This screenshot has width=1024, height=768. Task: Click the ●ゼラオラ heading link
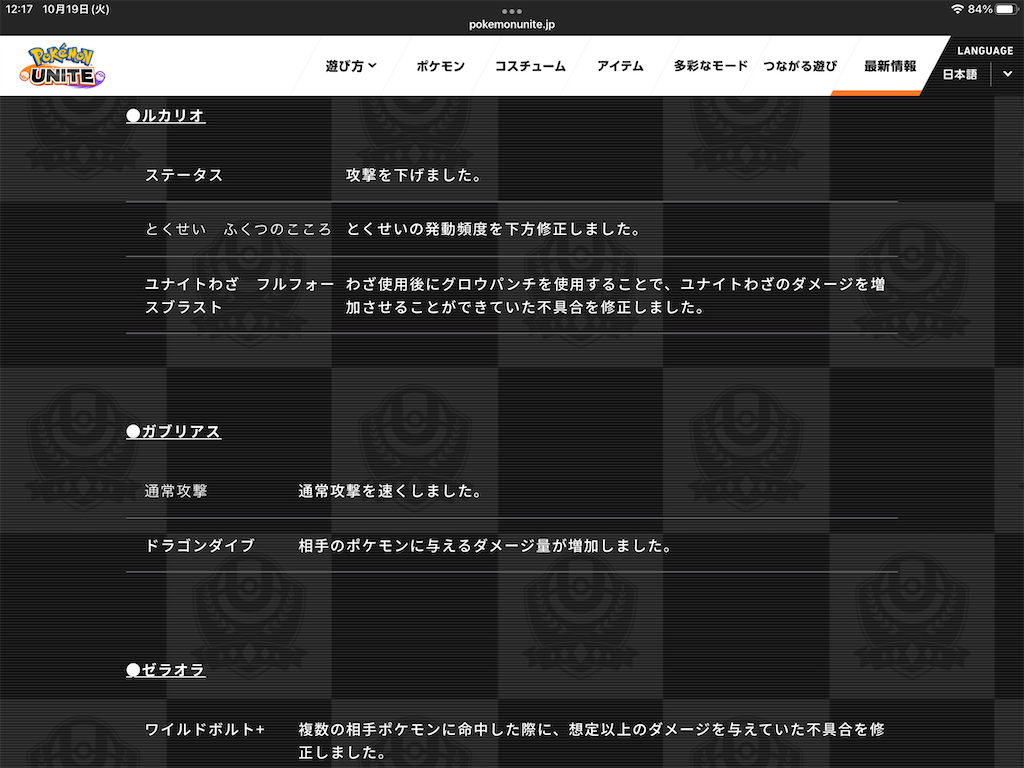pyautogui.click(x=166, y=670)
